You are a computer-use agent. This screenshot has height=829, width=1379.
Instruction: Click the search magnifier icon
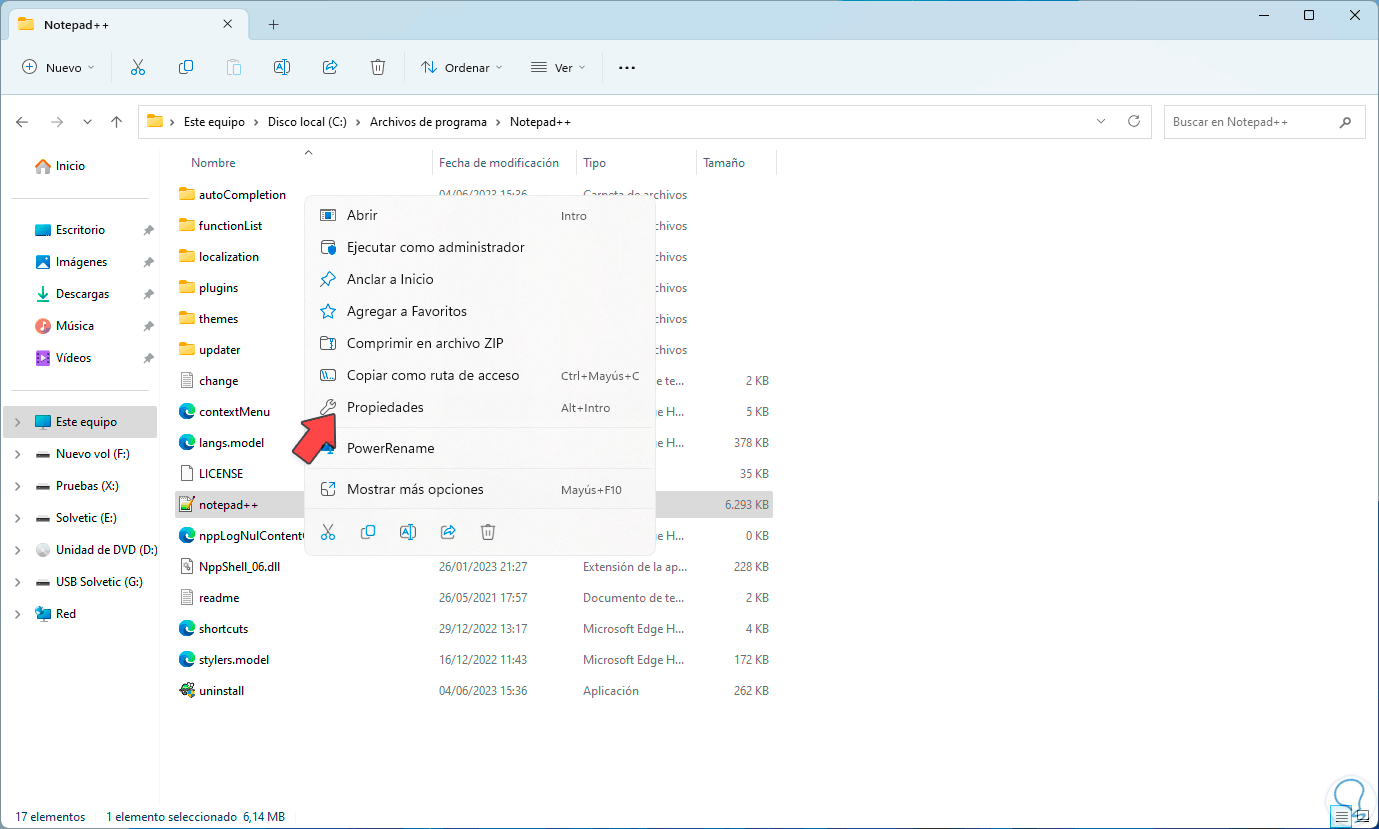pos(1345,122)
